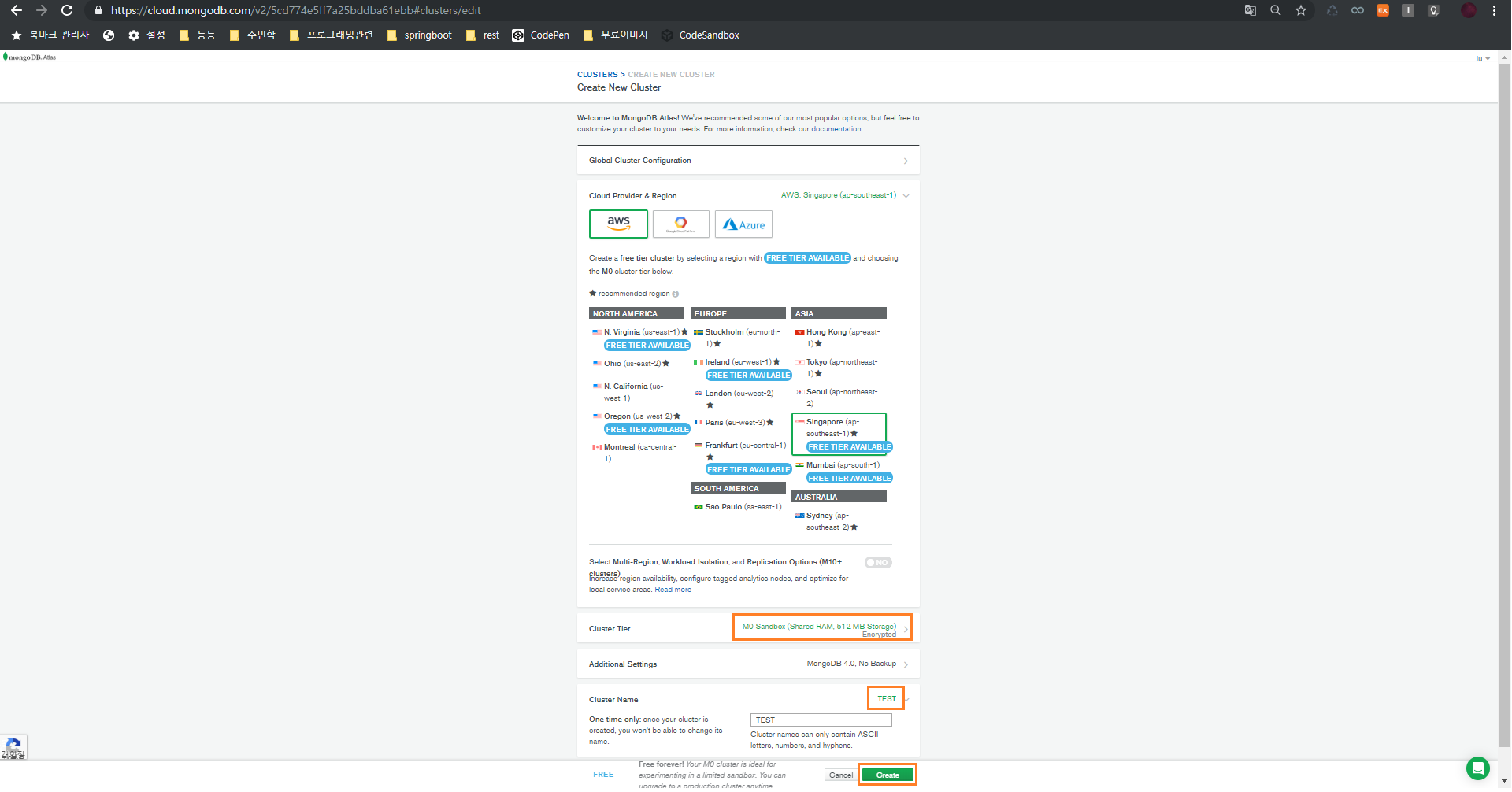Choose Singapore (ap-southeast-1) region

point(839,434)
